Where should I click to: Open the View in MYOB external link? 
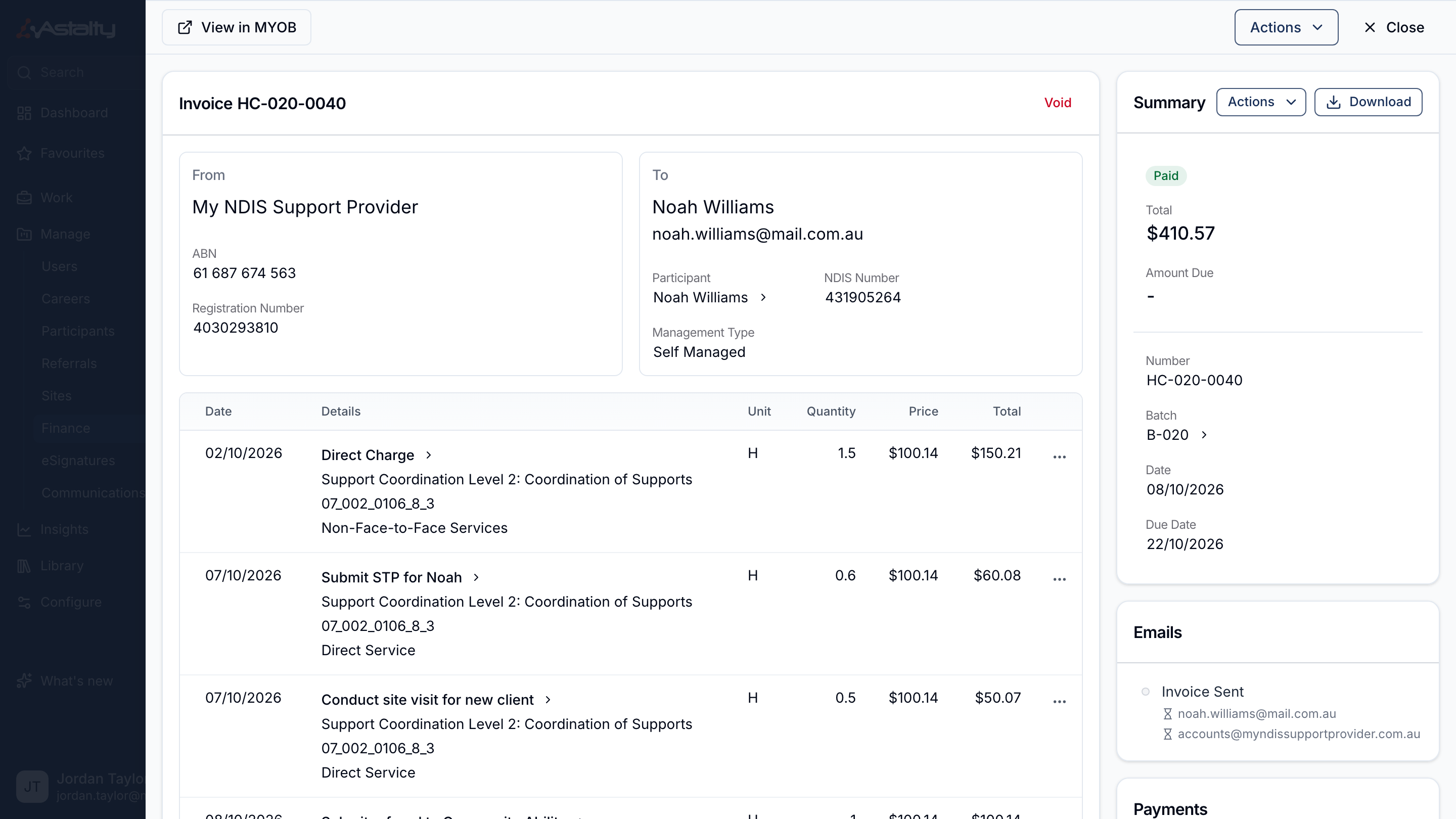(236, 27)
